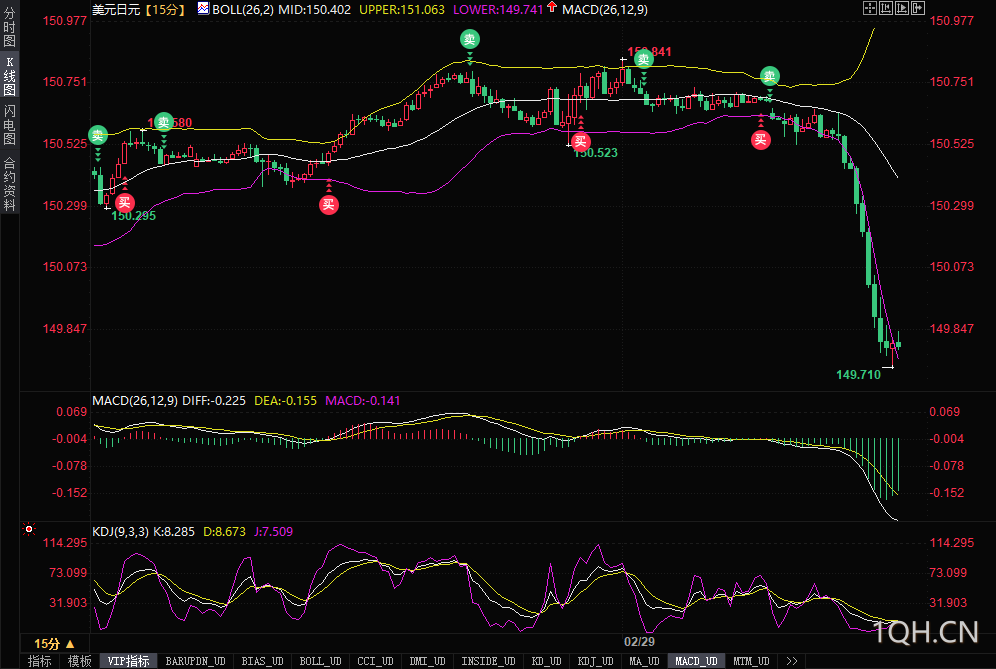Click the LOWER:149.741 value
This screenshot has width=996, height=669.
[x=498, y=10]
